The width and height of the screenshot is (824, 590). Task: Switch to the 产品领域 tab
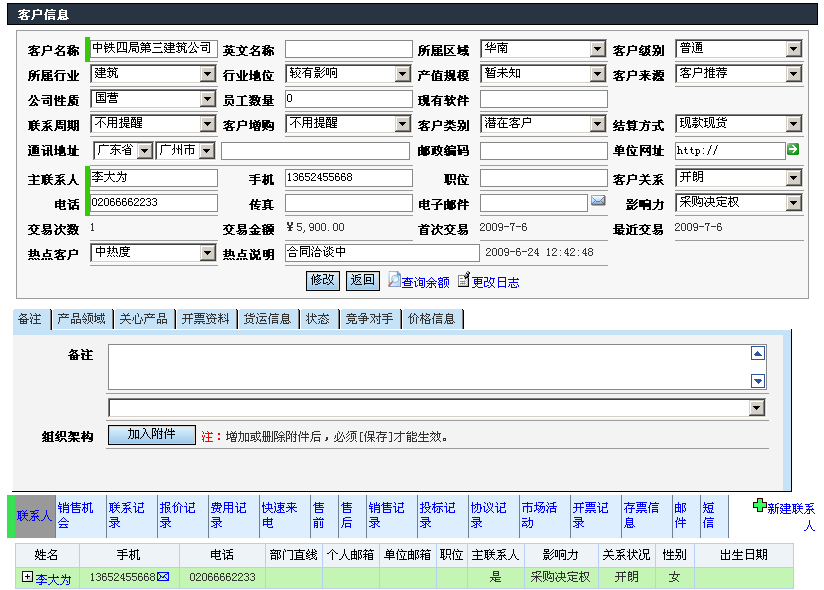click(x=81, y=319)
